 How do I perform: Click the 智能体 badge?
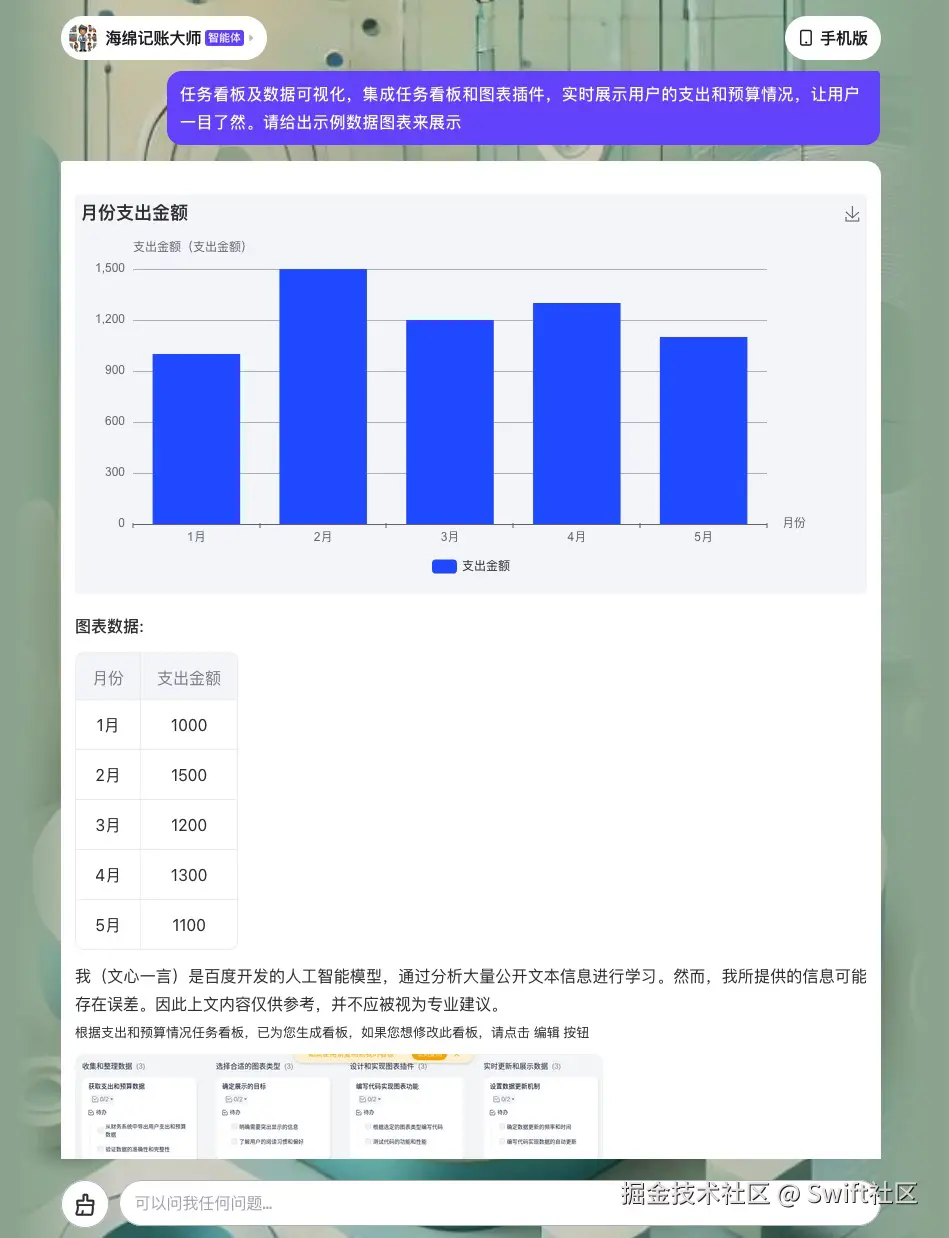coord(224,38)
